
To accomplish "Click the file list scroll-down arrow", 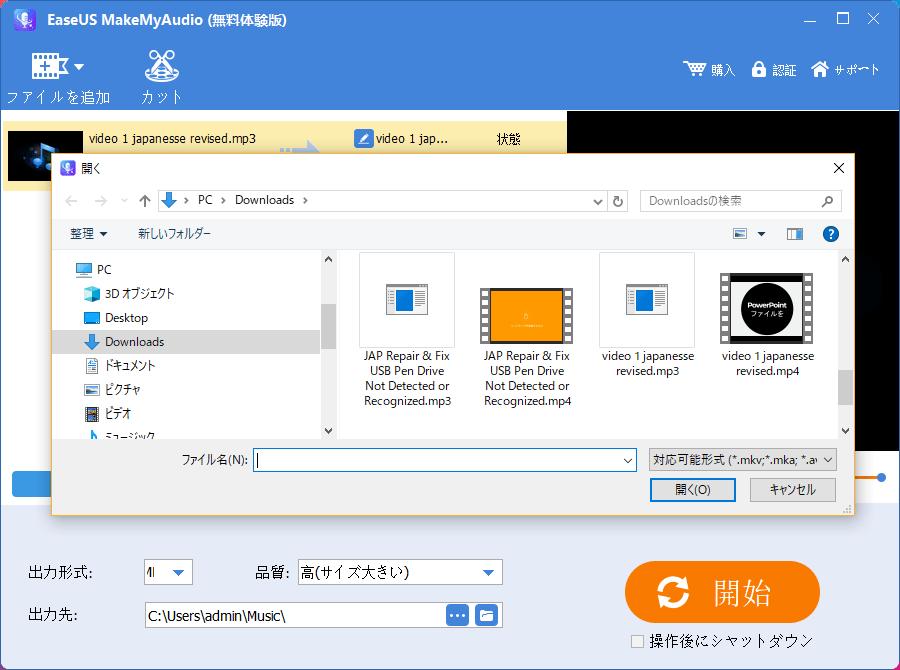I will (845, 431).
